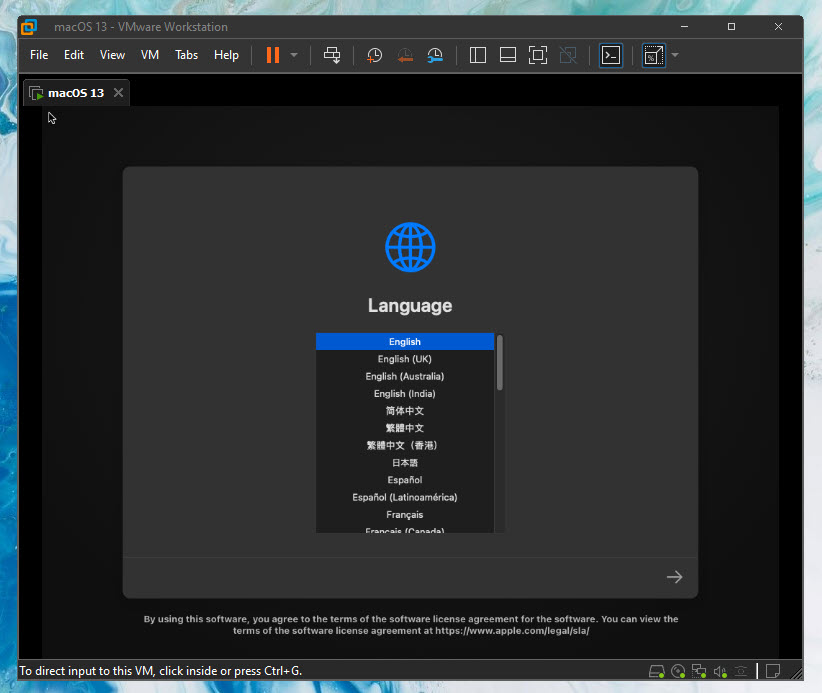822x693 pixels.
Task: Select English in the language list
Action: pos(405,342)
